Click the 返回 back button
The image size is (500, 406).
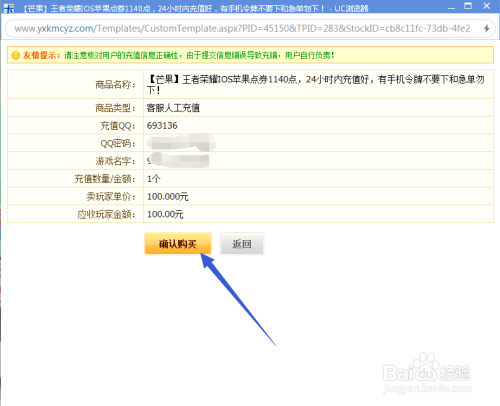(x=242, y=244)
